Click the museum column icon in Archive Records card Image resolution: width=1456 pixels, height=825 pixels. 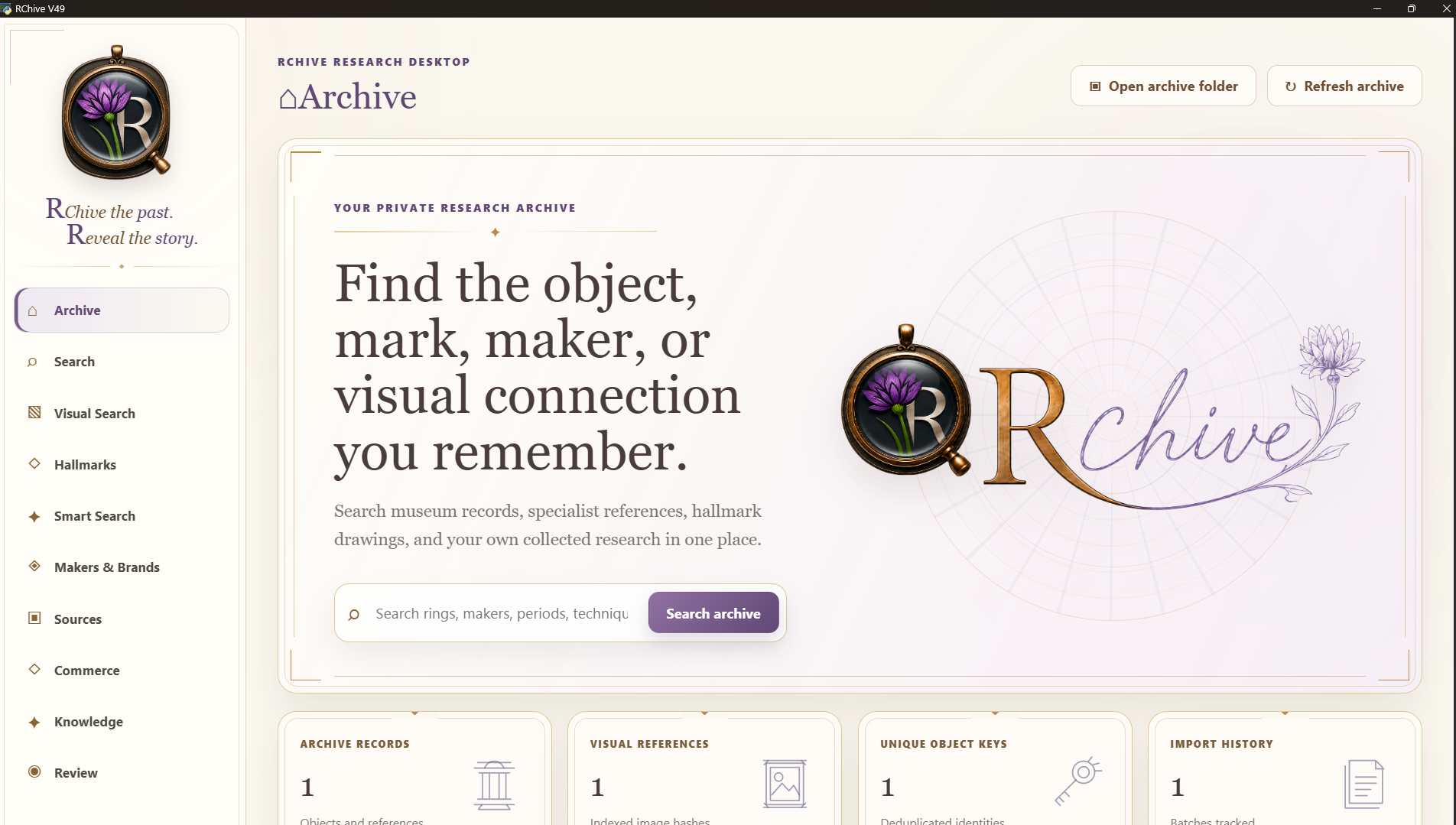[x=494, y=785]
